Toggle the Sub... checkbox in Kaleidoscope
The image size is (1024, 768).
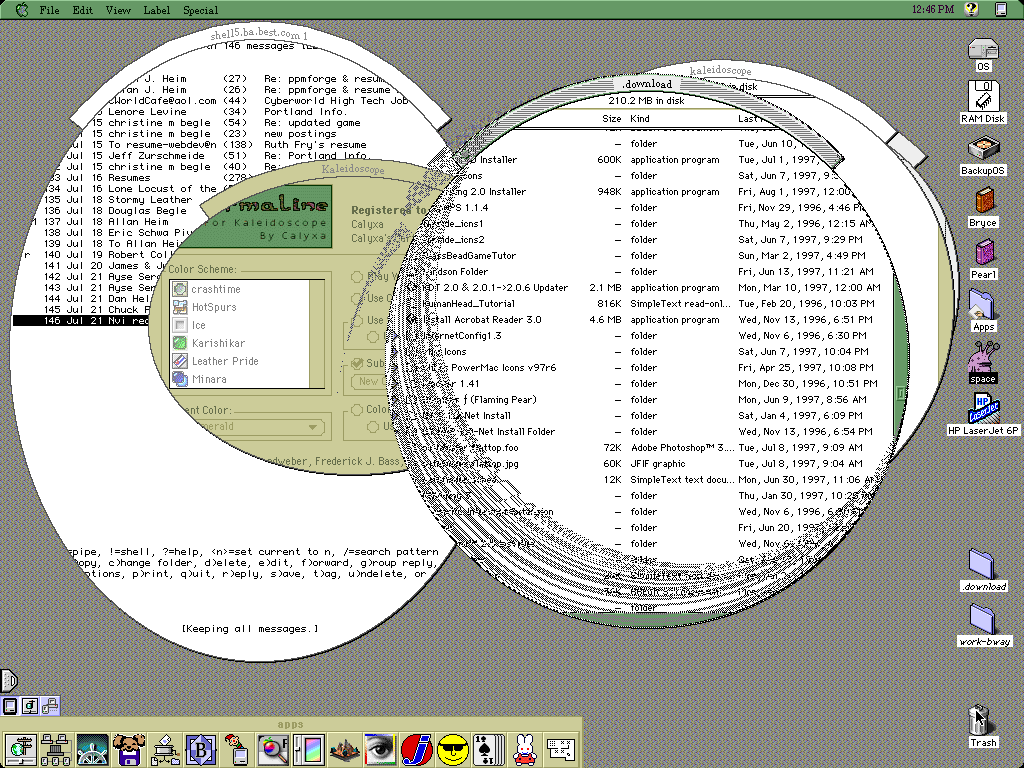point(357,363)
